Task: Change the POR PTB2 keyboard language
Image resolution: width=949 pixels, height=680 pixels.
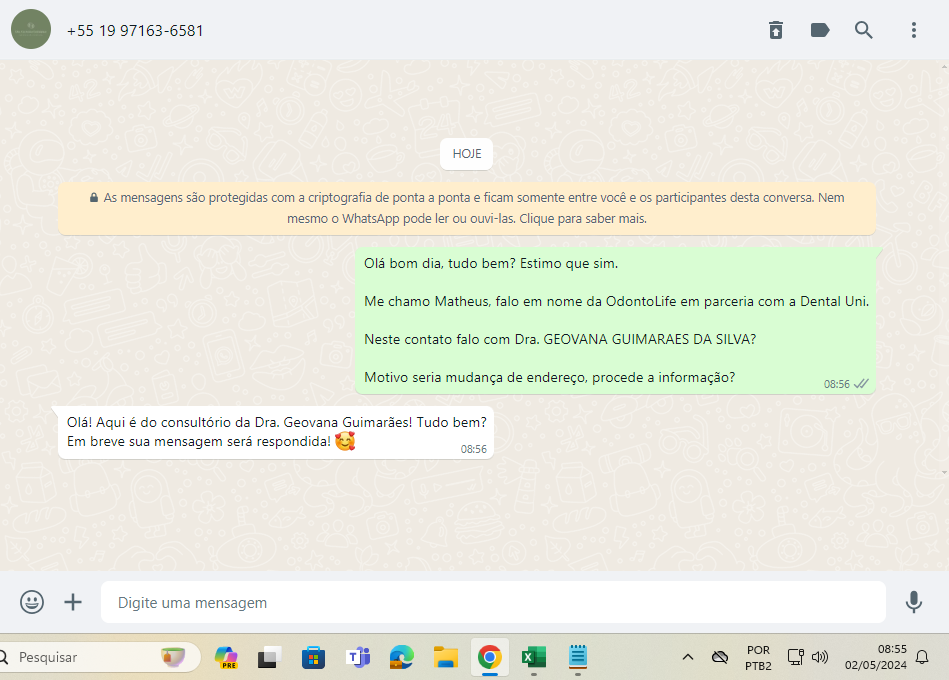Action: pyautogui.click(x=758, y=658)
